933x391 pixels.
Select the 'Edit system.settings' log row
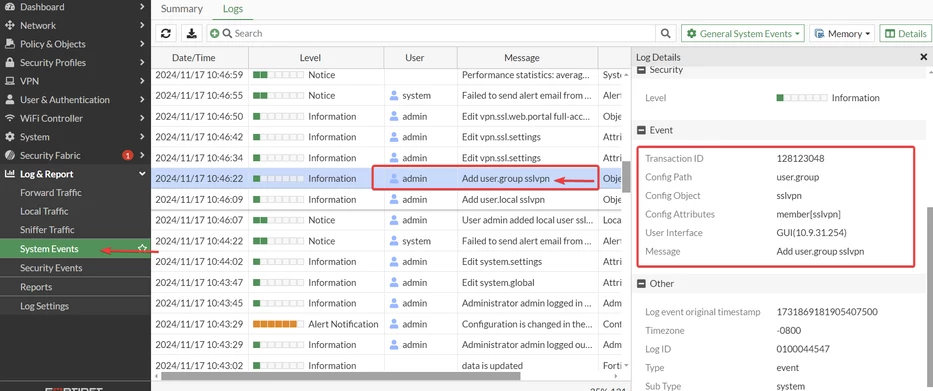pyautogui.click(x=387, y=262)
